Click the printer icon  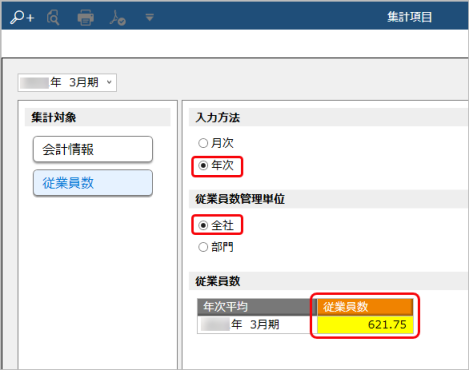click(x=86, y=17)
